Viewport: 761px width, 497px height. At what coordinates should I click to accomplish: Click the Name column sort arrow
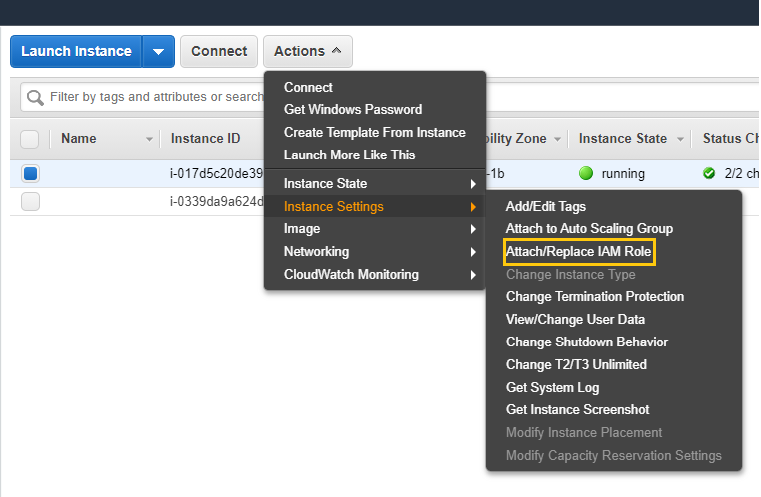point(150,139)
